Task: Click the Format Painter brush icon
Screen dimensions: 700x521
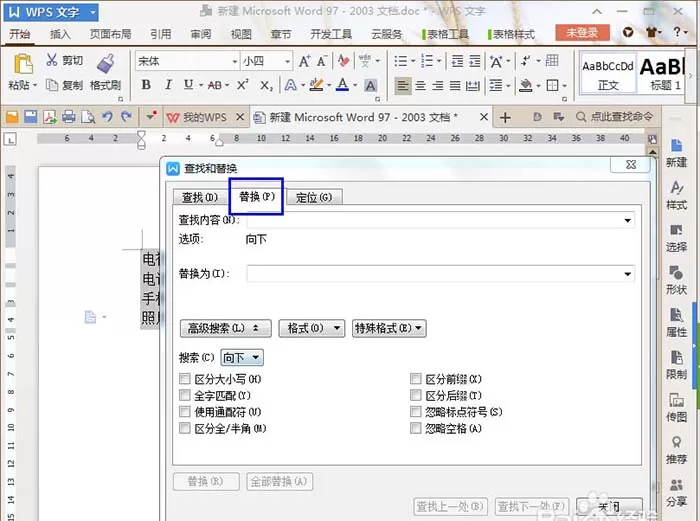Action: click(x=106, y=64)
